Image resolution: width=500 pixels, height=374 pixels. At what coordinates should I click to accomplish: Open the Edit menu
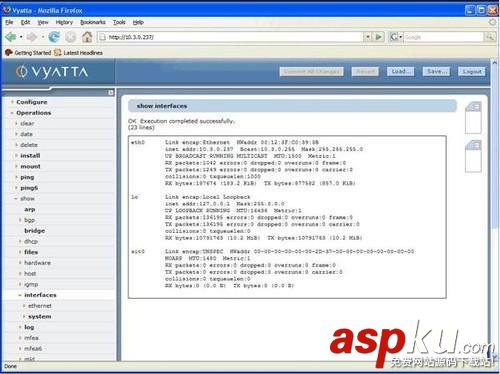click(25, 22)
